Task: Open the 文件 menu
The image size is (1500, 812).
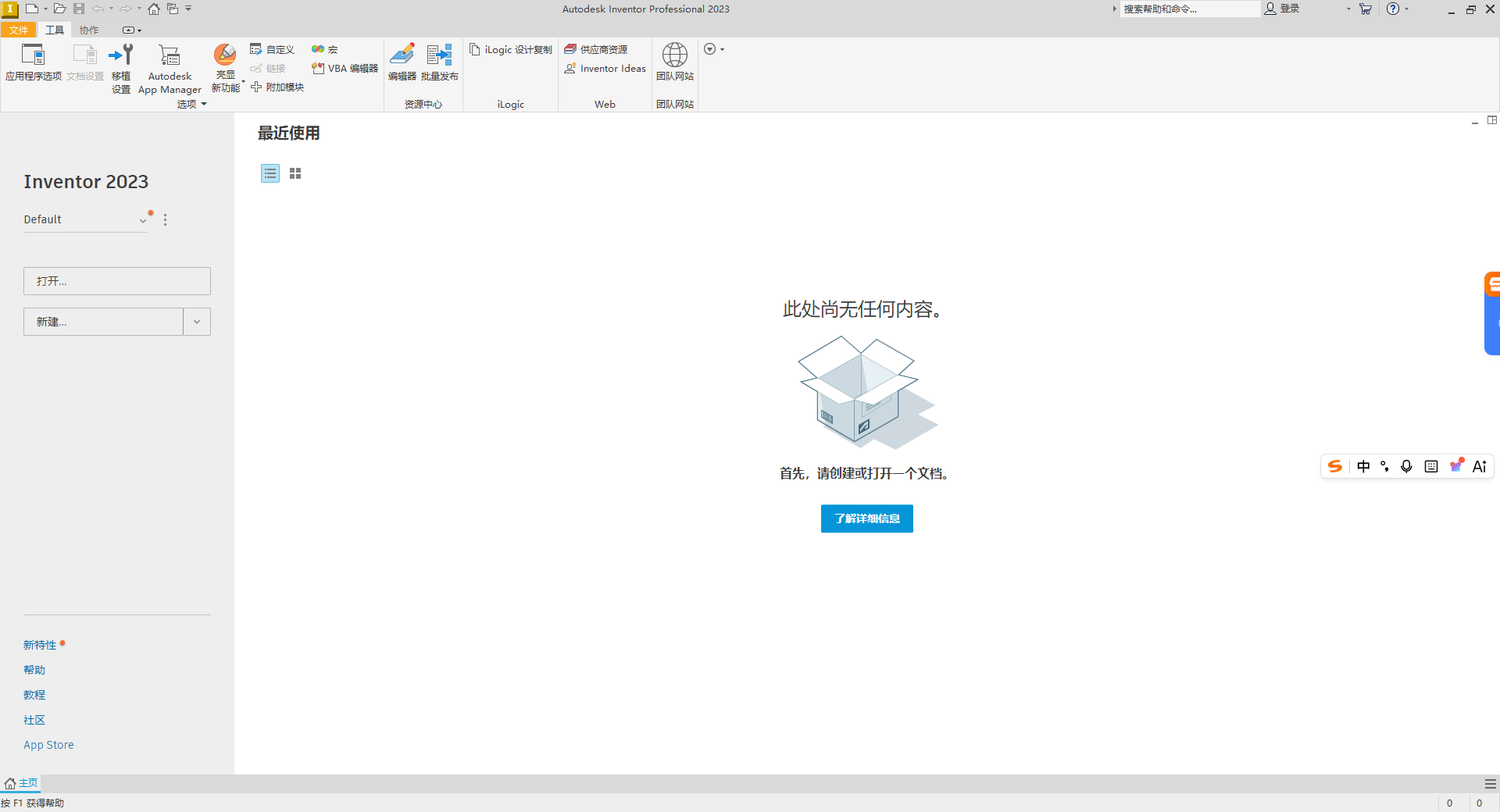Action: [x=19, y=30]
